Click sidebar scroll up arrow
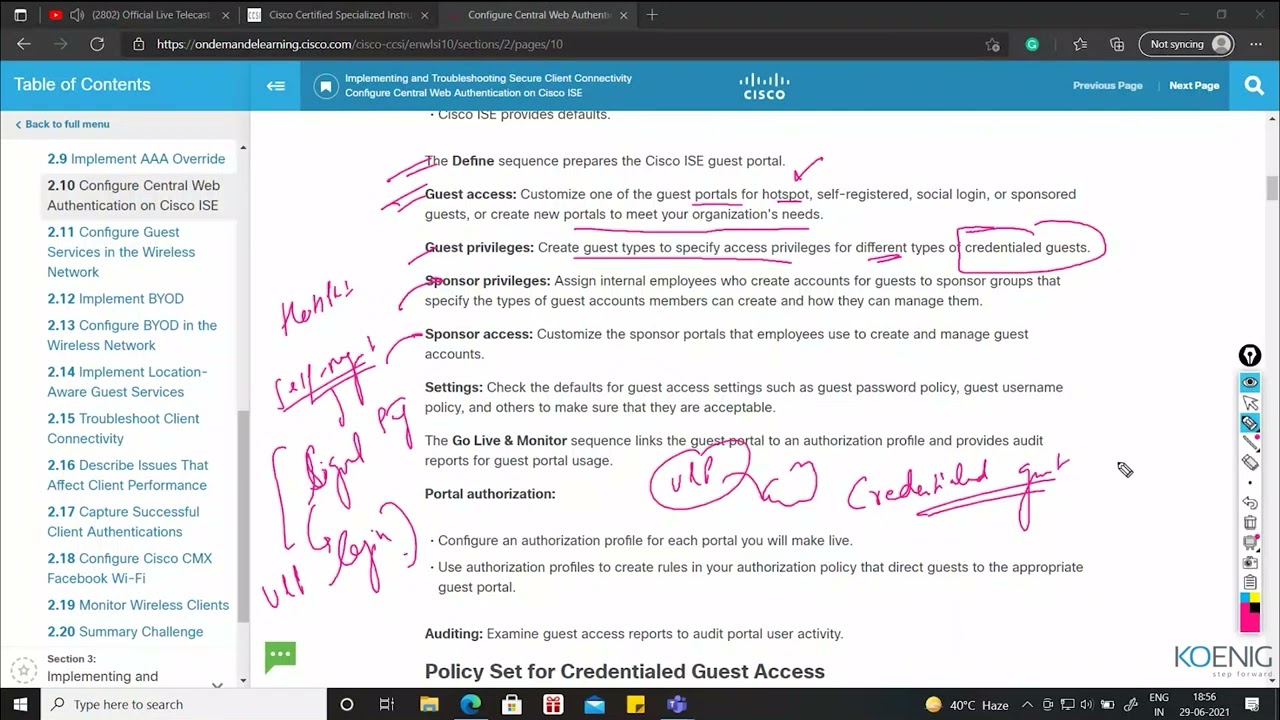 click(243, 148)
